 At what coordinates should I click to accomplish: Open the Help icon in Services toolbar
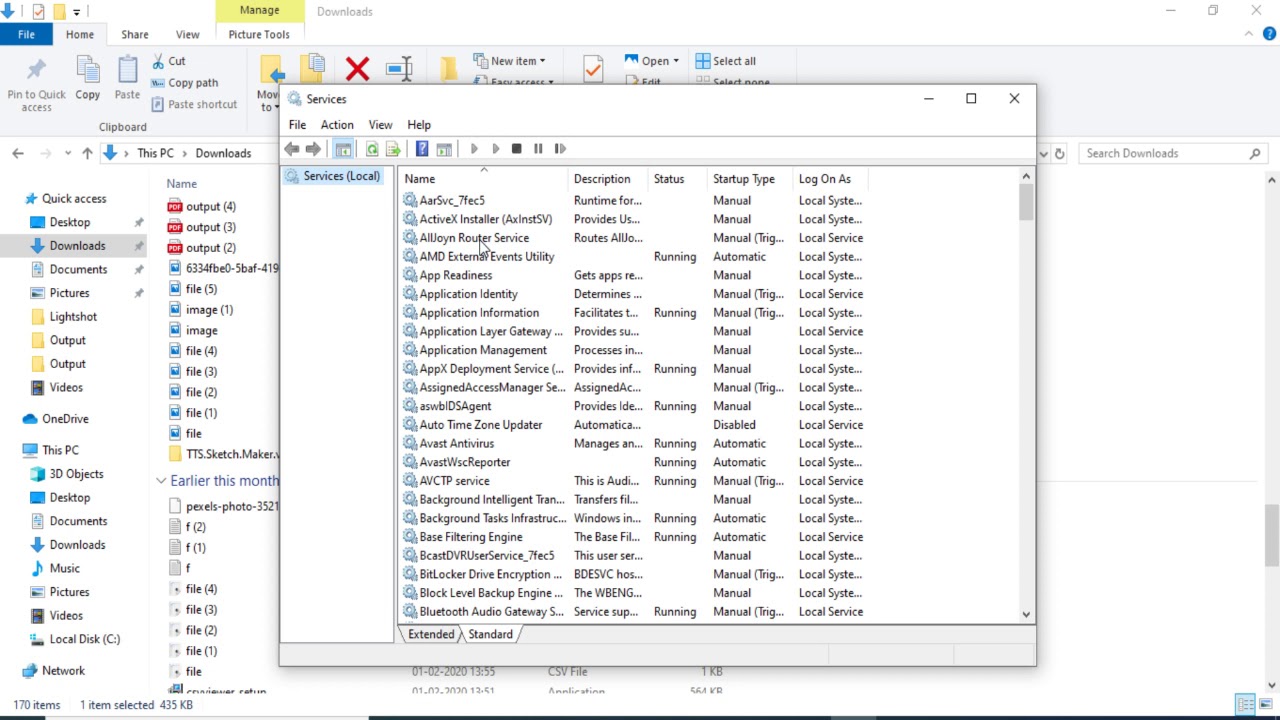point(422,149)
